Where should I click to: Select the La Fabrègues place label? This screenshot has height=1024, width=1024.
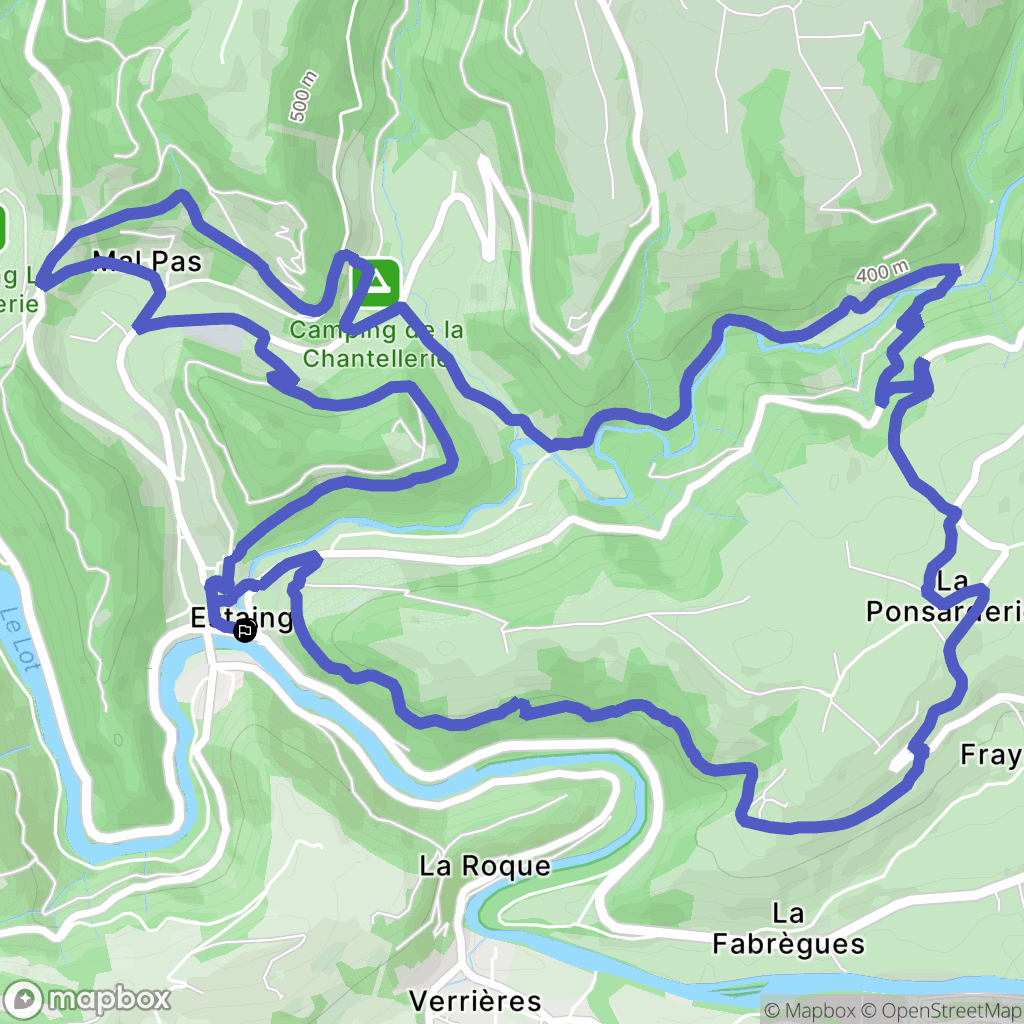788,929
